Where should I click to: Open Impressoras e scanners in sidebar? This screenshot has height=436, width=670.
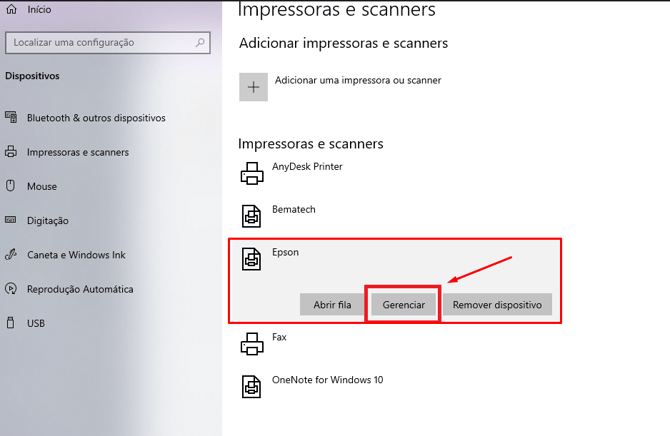(78, 152)
